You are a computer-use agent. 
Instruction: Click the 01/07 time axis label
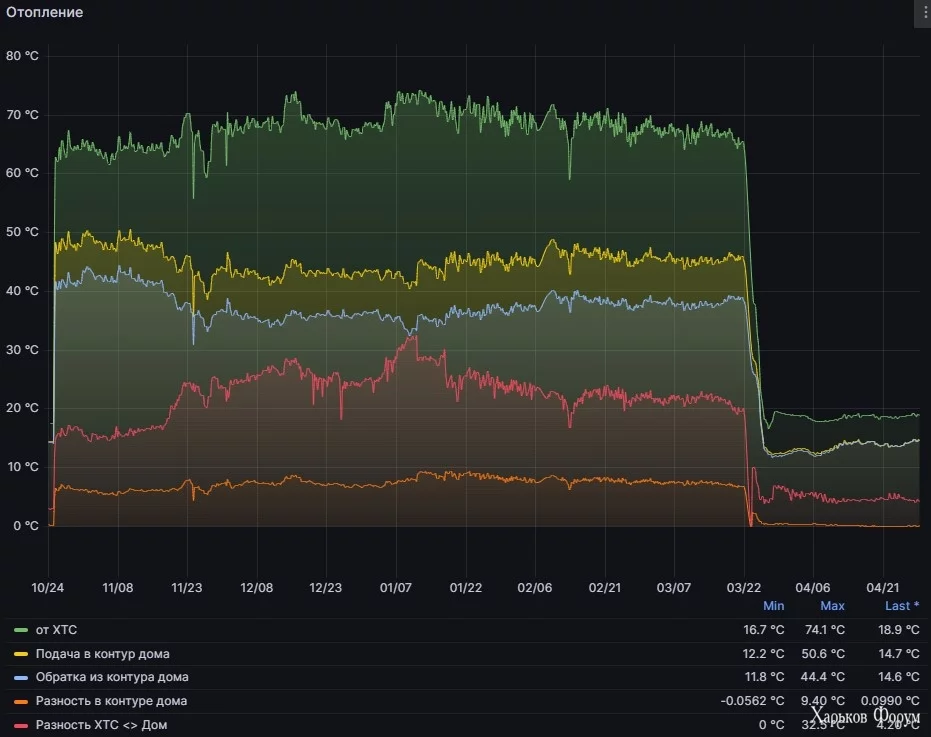pyautogui.click(x=396, y=587)
